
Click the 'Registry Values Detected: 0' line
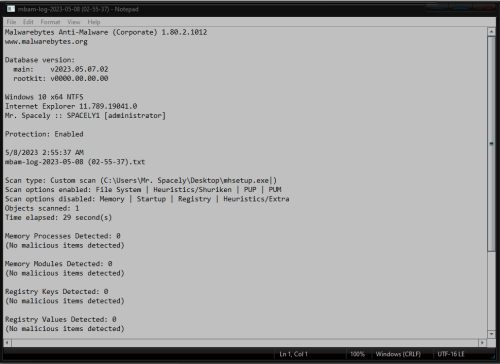pyautogui.click(x=61, y=319)
